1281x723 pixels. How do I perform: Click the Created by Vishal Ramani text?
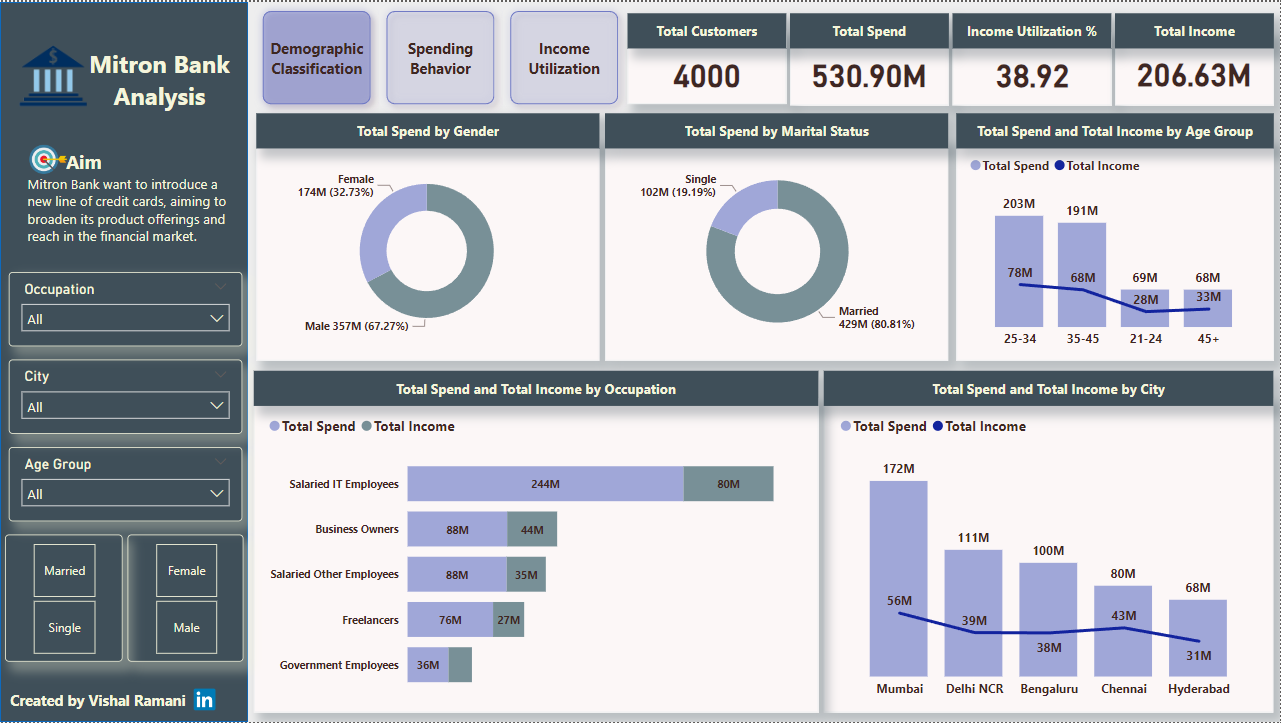click(98, 701)
